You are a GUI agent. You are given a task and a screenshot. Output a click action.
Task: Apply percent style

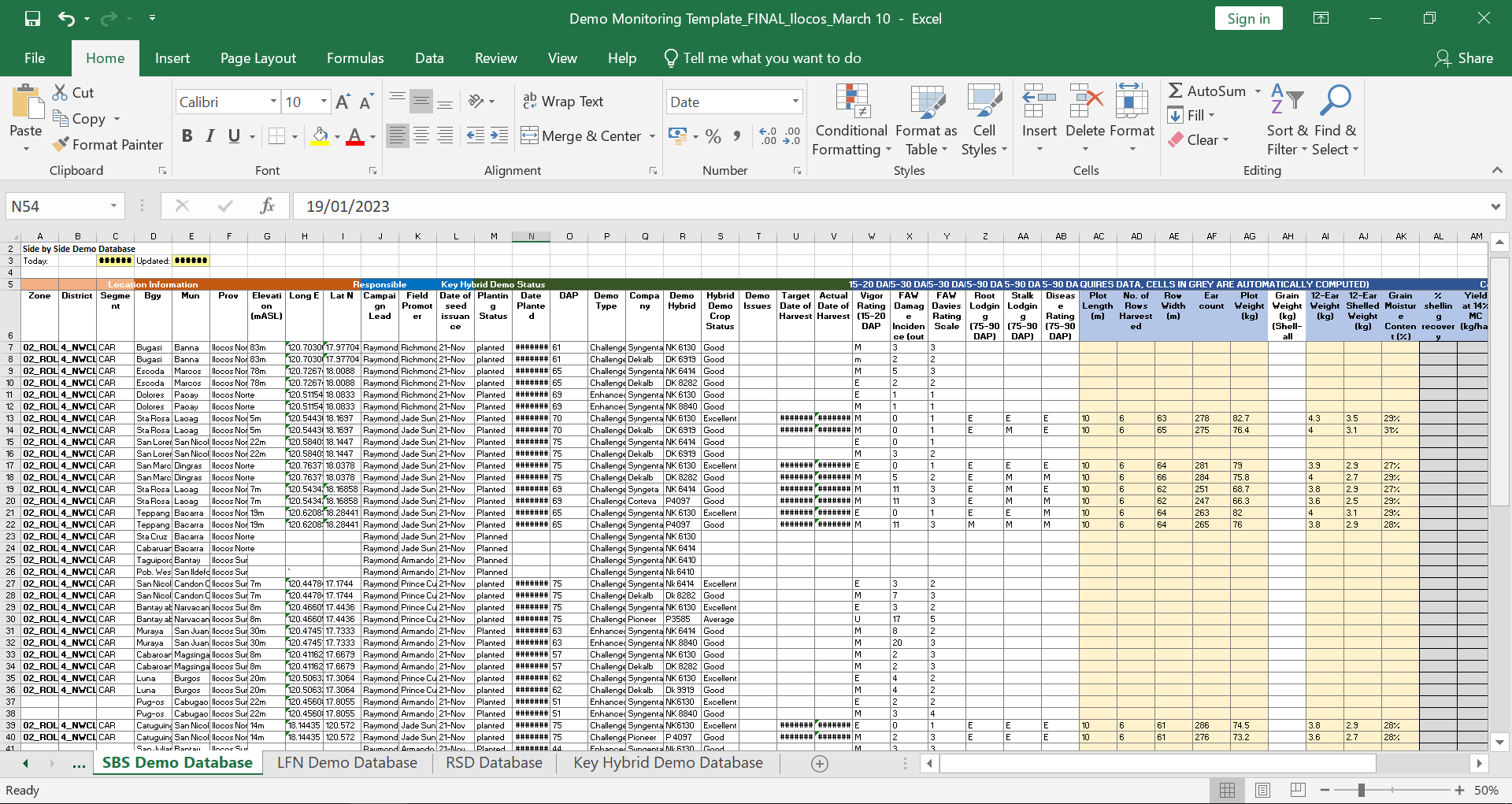click(713, 135)
